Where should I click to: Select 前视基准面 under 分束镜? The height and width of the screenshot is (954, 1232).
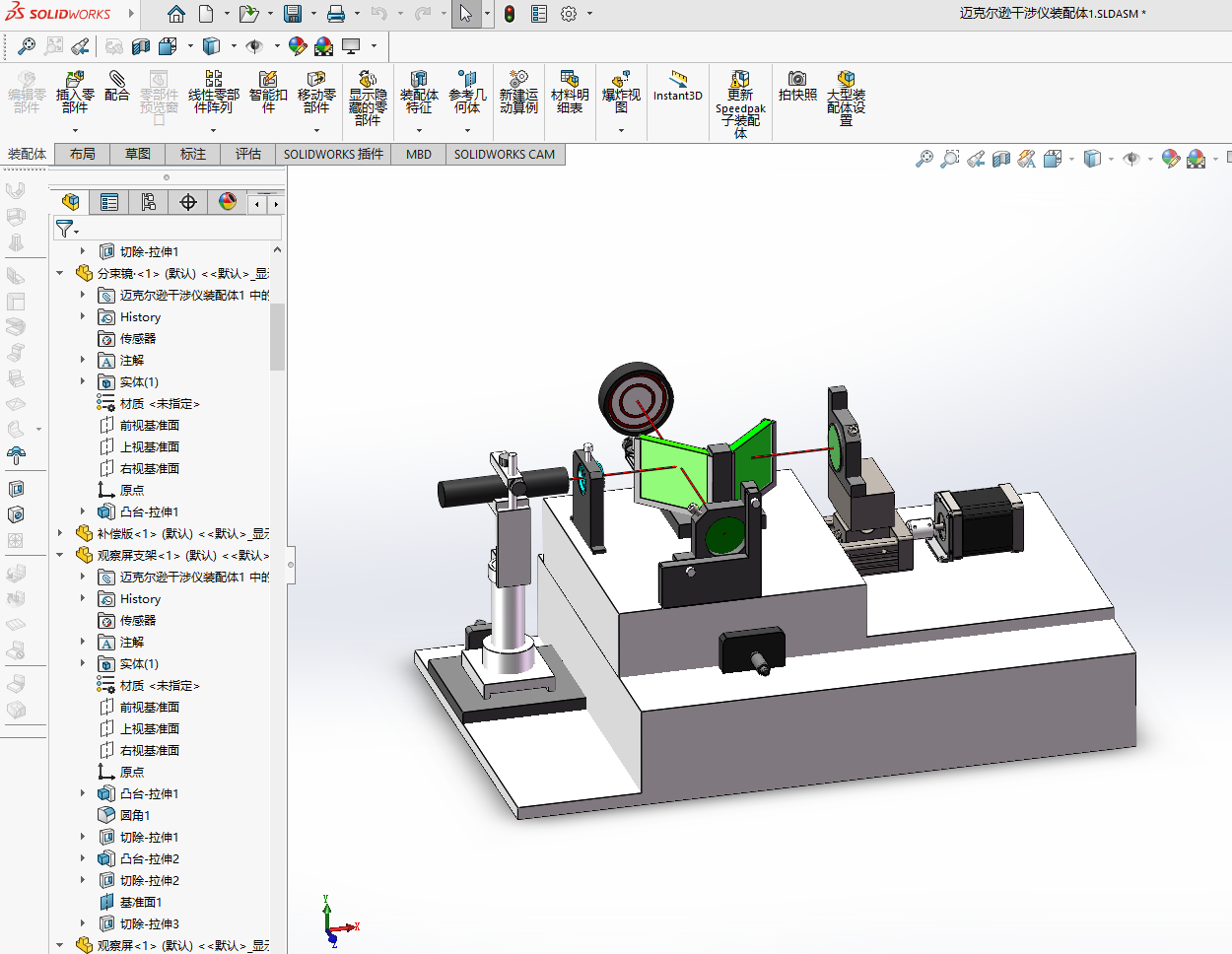[150, 425]
